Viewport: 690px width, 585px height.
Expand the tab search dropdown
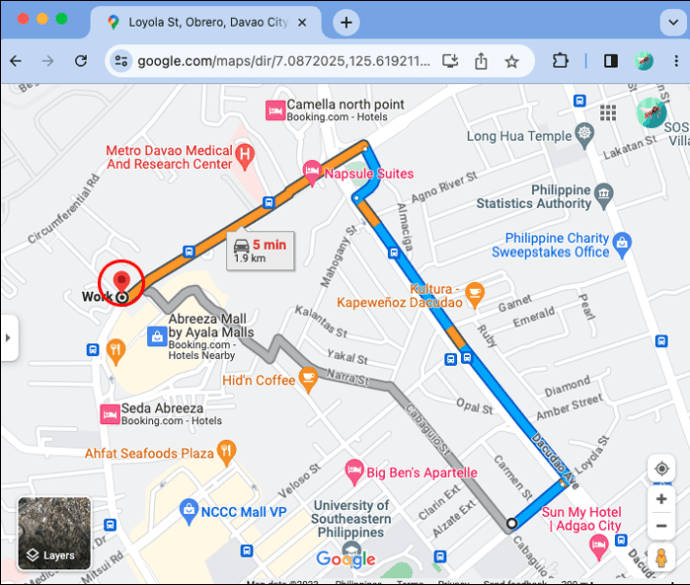(673, 22)
